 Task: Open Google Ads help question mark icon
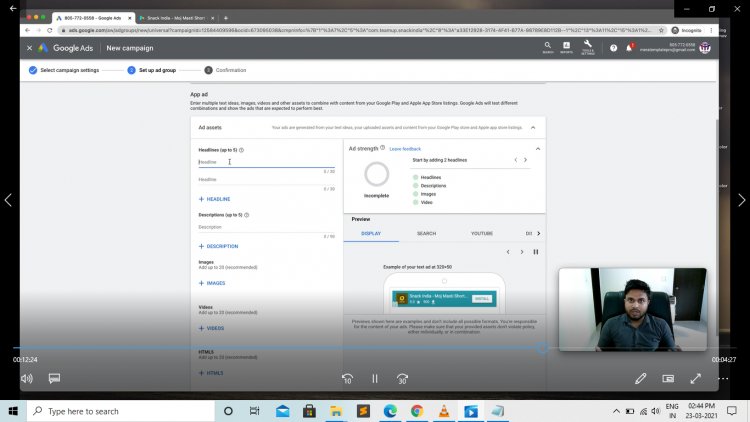[x=614, y=47]
